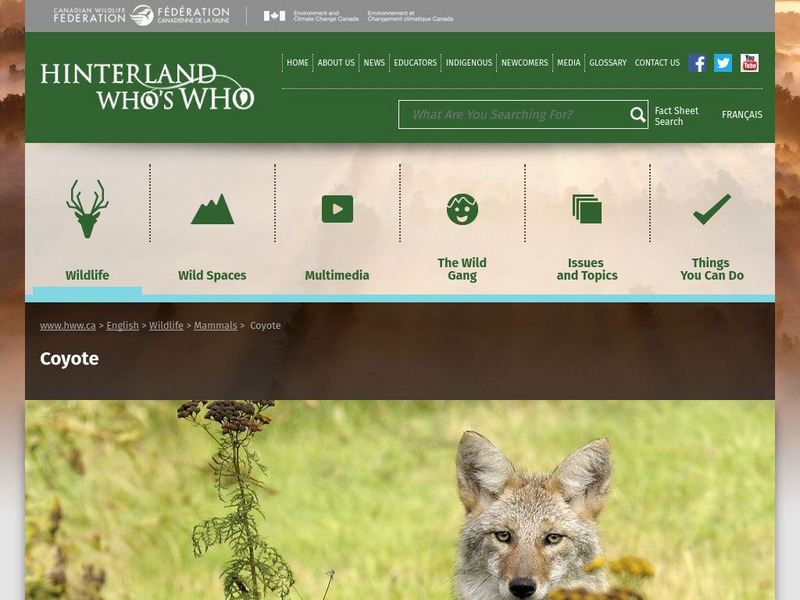Viewport: 800px width, 600px height.
Task: Click the Hinterland Who's Who logo
Action: click(x=147, y=87)
